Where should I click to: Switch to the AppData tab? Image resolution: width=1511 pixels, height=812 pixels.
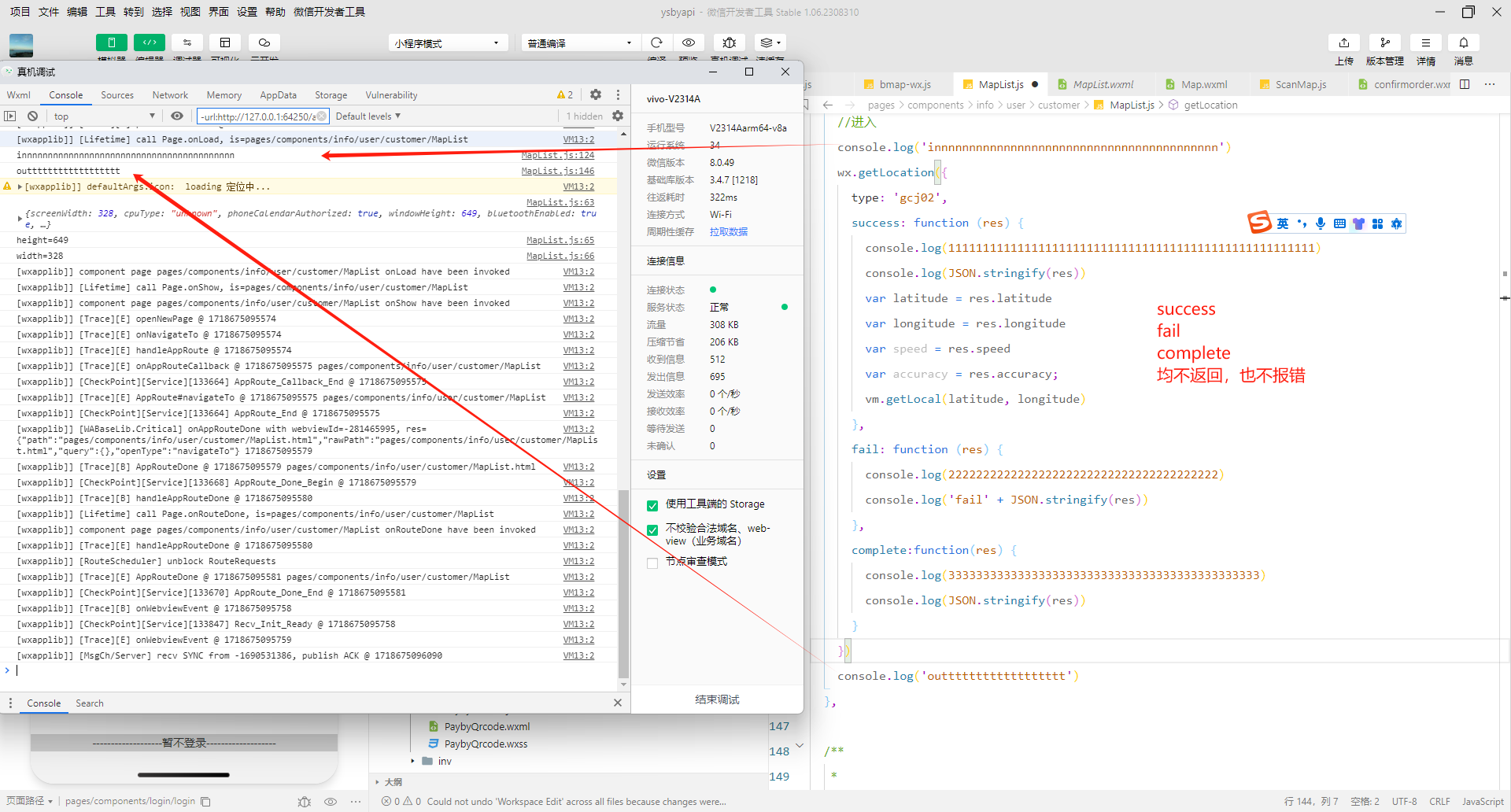click(x=279, y=95)
